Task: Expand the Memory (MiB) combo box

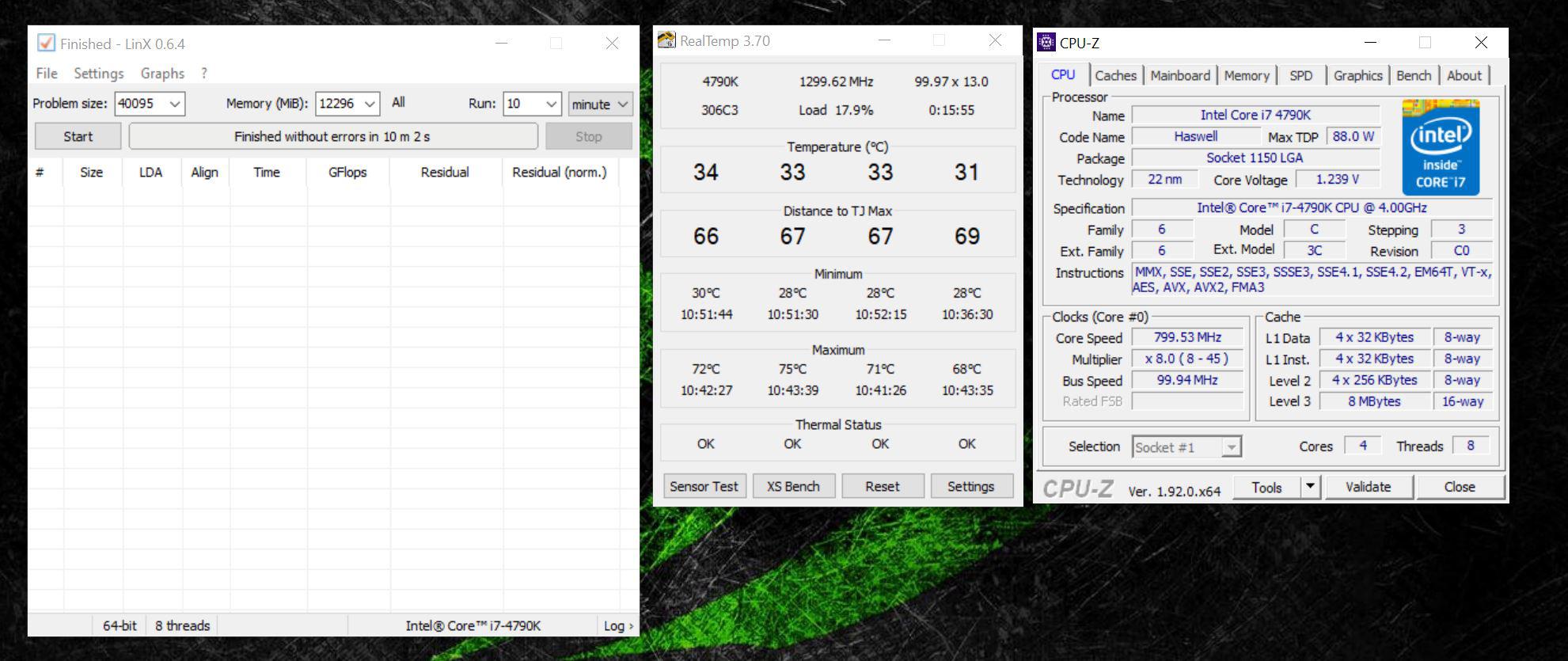Action: [x=369, y=104]
